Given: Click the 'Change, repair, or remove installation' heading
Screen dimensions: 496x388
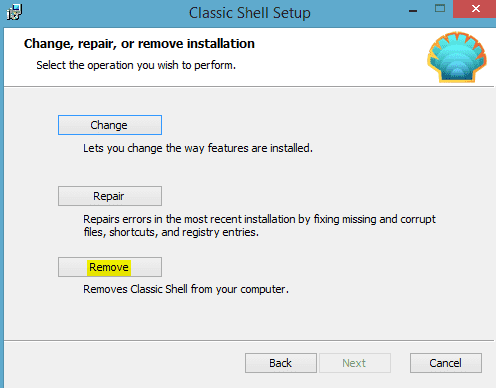Looking at the screenshot, I should 139,44.
